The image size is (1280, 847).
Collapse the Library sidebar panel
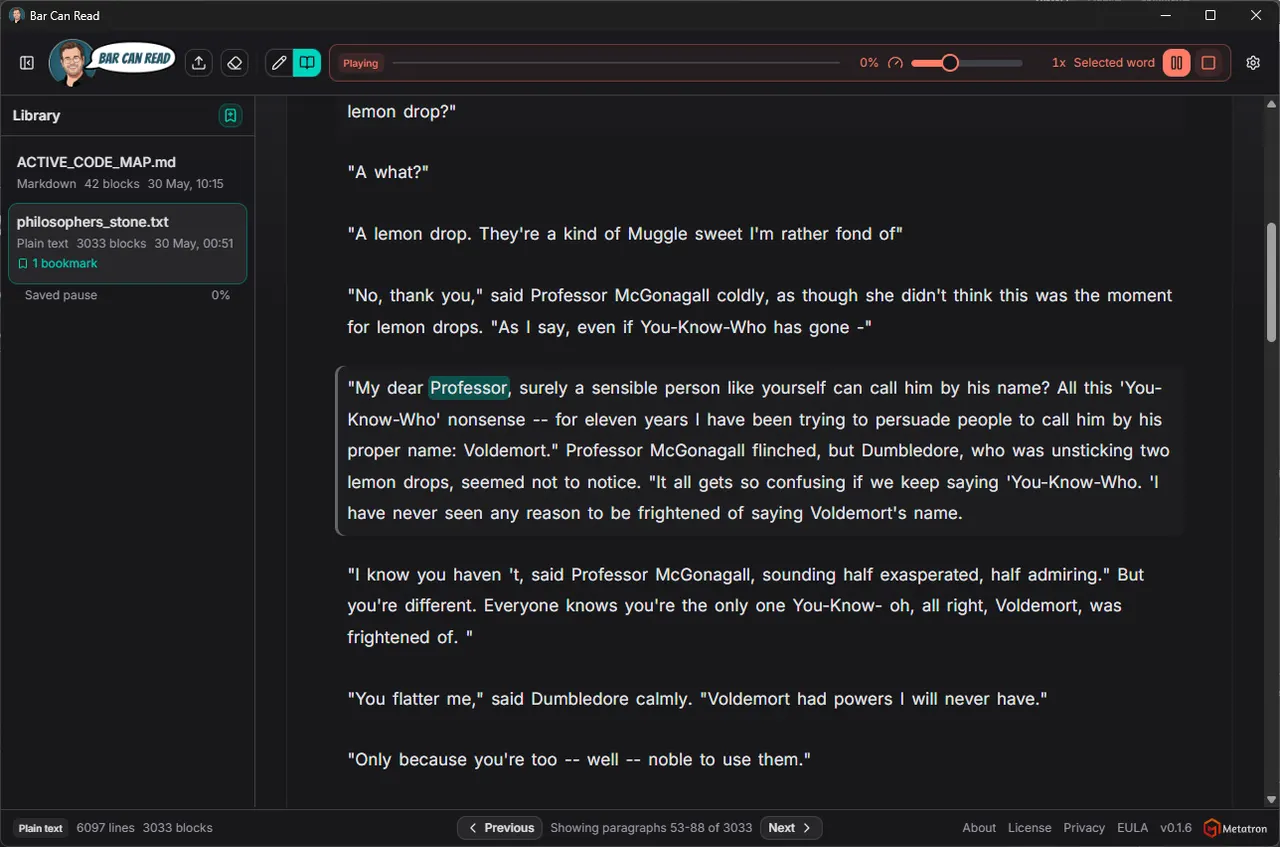pyautogui.click(x=27, y=63)
